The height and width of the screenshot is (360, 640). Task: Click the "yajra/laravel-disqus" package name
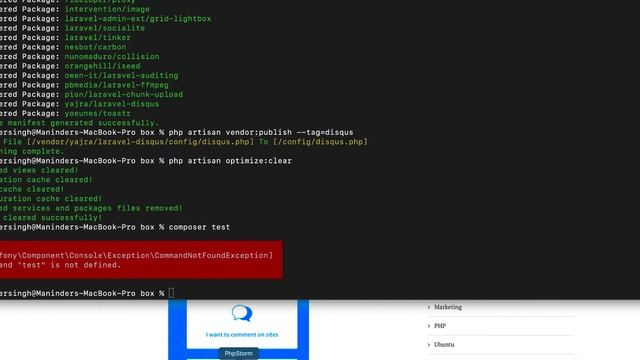click(x=111, y=104)
